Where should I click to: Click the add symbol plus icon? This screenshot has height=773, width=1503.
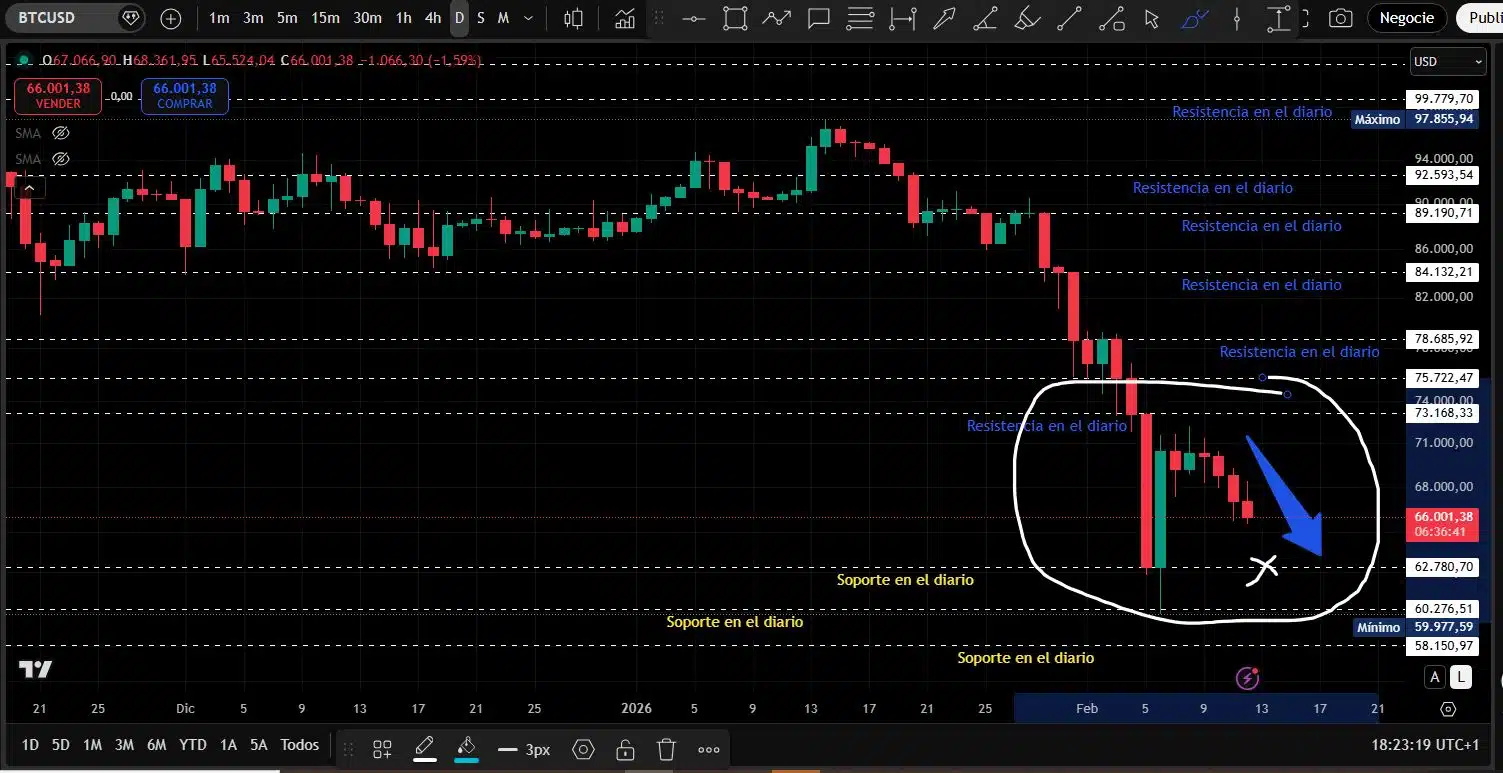[171, 18]
